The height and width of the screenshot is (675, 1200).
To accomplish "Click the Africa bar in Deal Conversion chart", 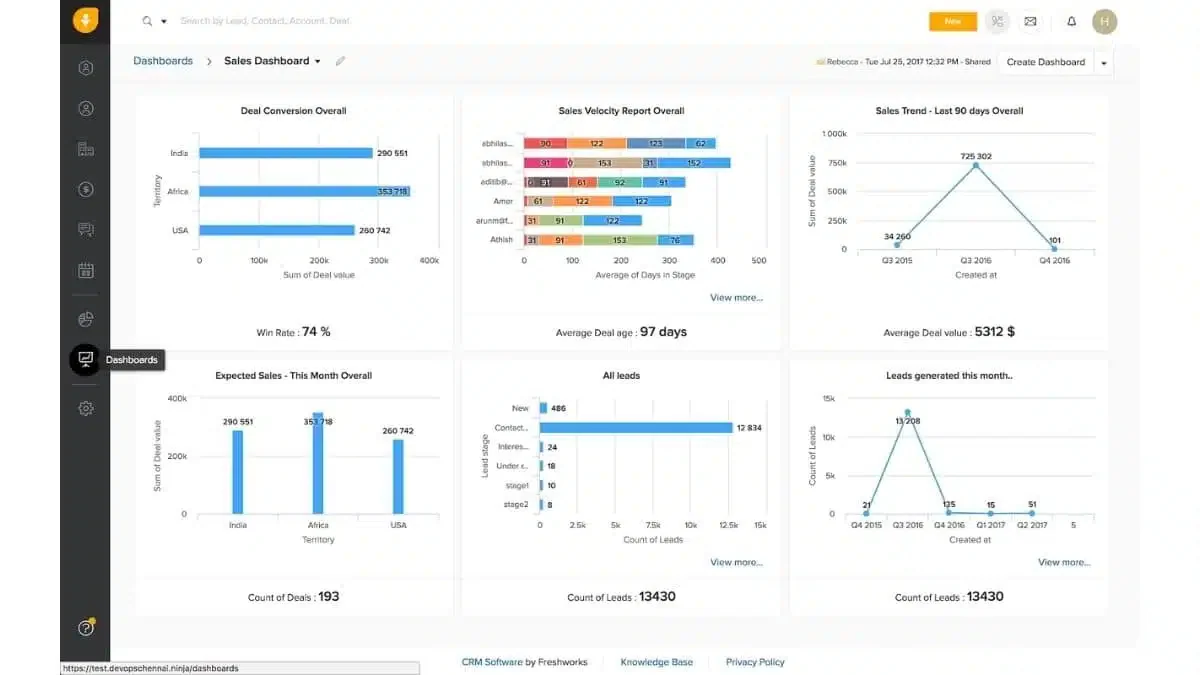I will pyautogui.click(x=304, y=191).
